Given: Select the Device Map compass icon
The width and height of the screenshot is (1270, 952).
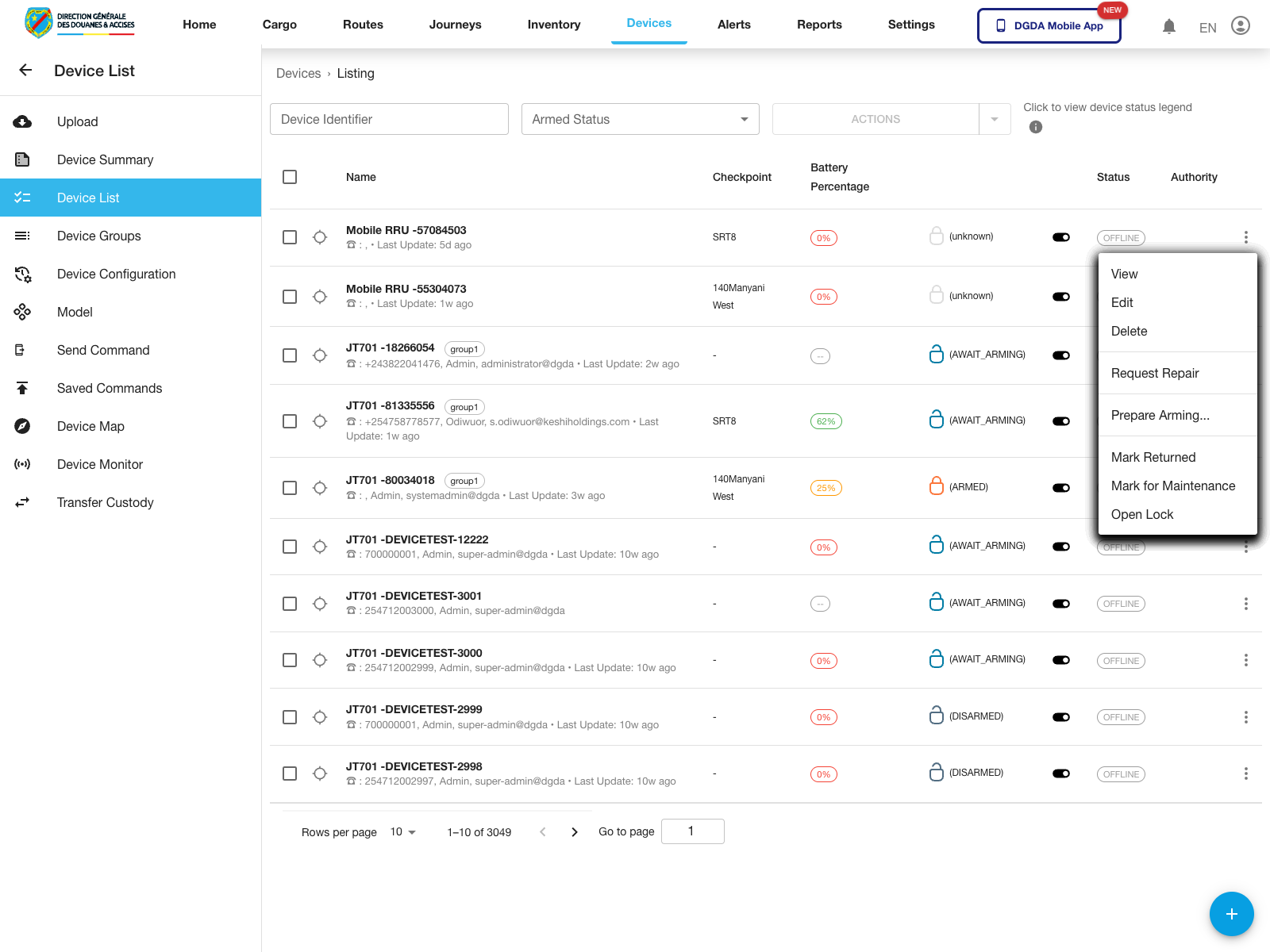Looking at the screenshot, I should pyautogui.click(x=23, y=426).
